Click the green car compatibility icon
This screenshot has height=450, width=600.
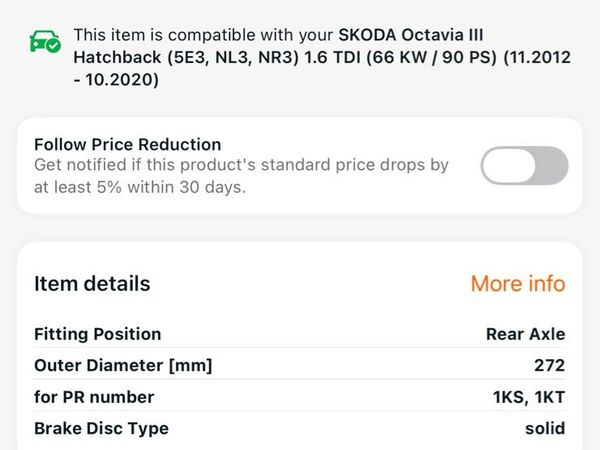coord(46,41)
